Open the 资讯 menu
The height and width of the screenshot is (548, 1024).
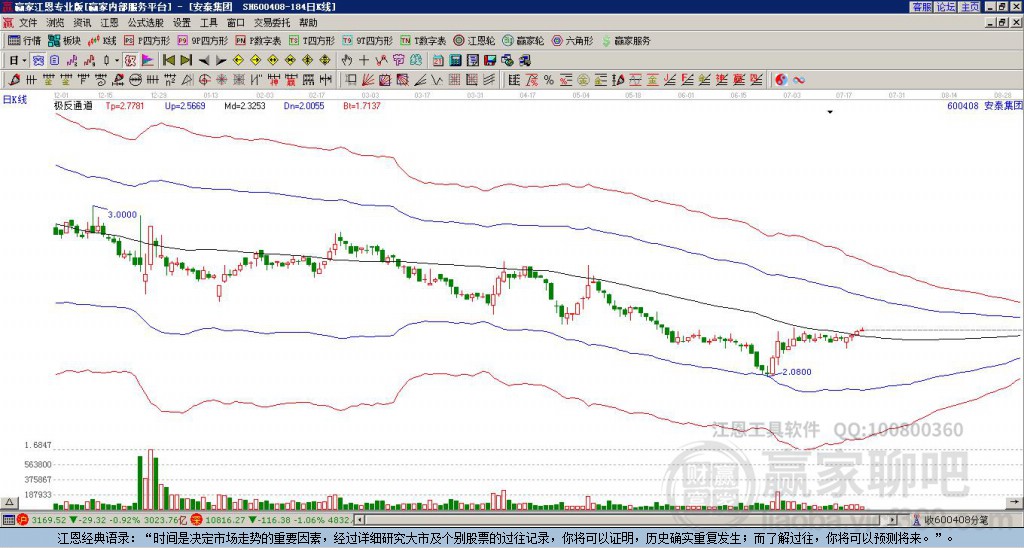82,23
